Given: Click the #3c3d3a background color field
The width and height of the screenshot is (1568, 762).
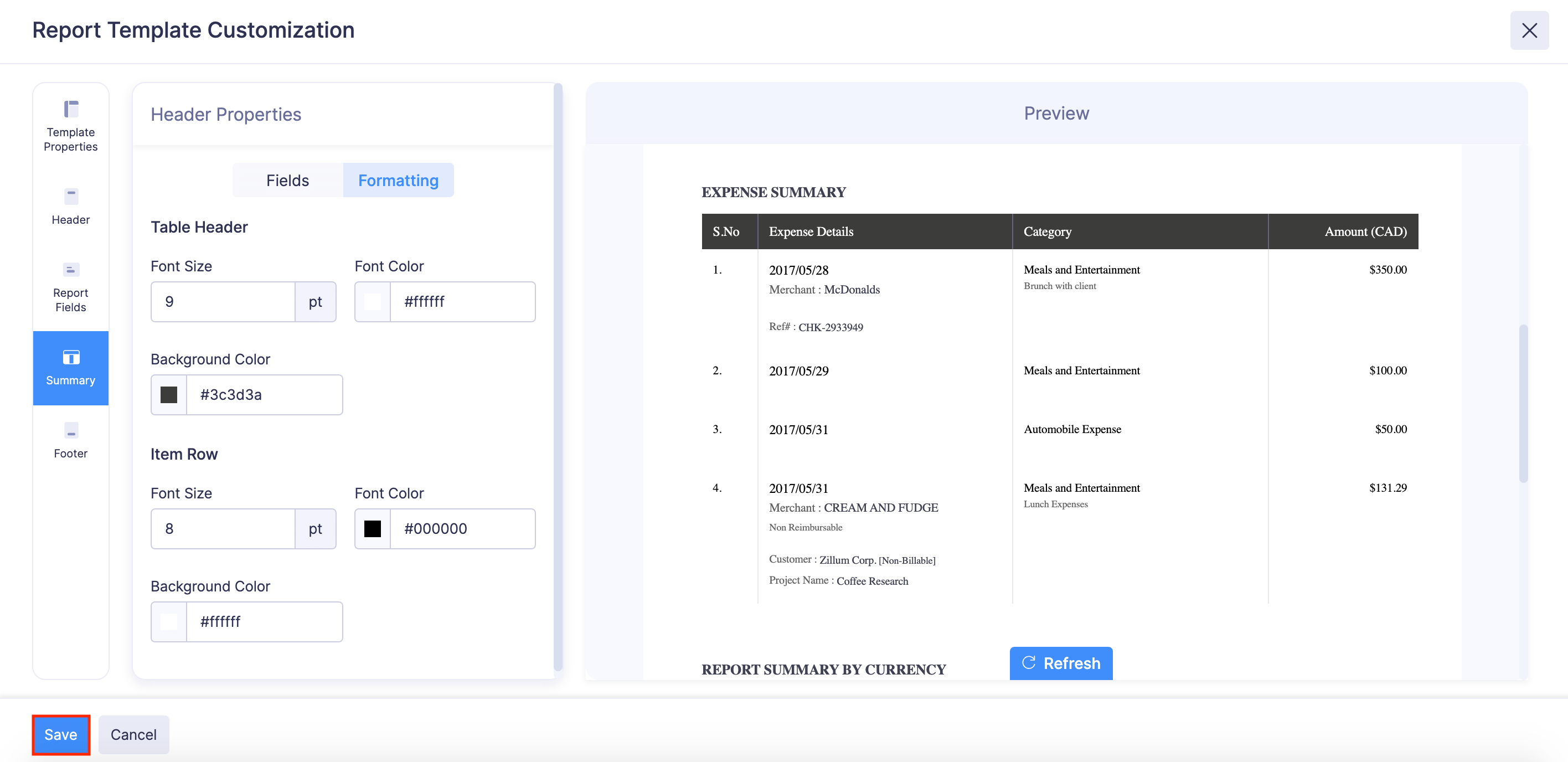Looking at the screenshot, I should [264, 395].
